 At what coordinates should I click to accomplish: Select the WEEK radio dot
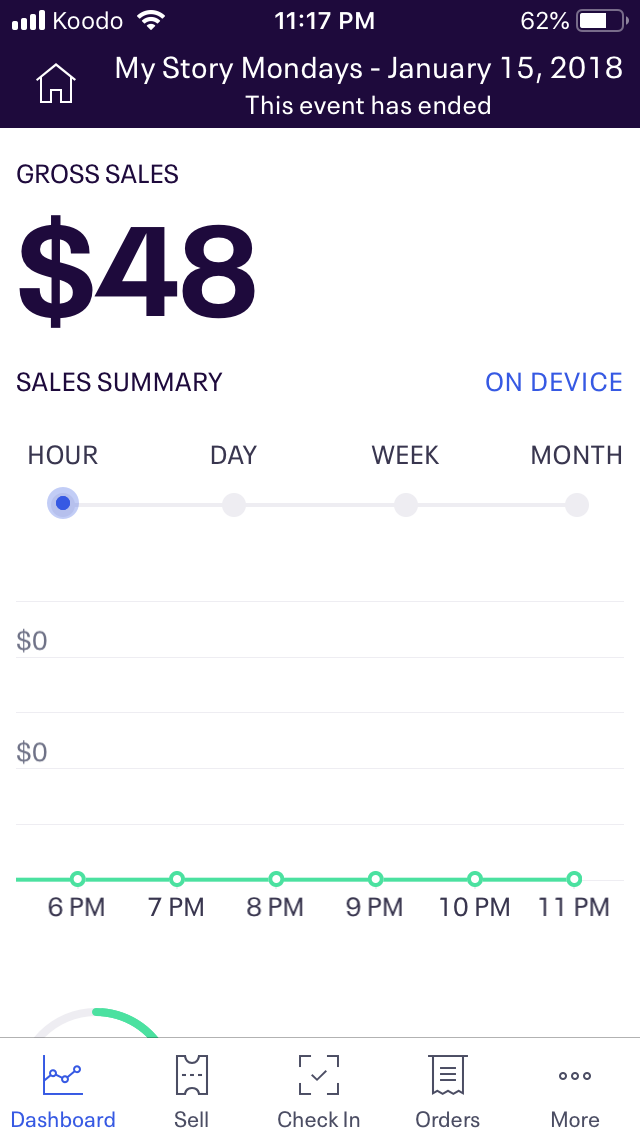click(406, 504)
